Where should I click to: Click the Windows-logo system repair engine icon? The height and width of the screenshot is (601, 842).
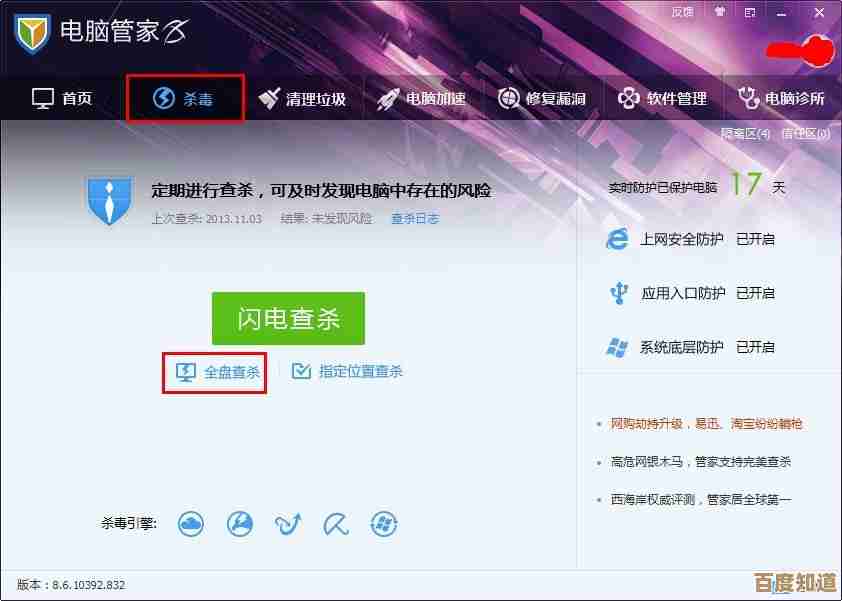383,523
